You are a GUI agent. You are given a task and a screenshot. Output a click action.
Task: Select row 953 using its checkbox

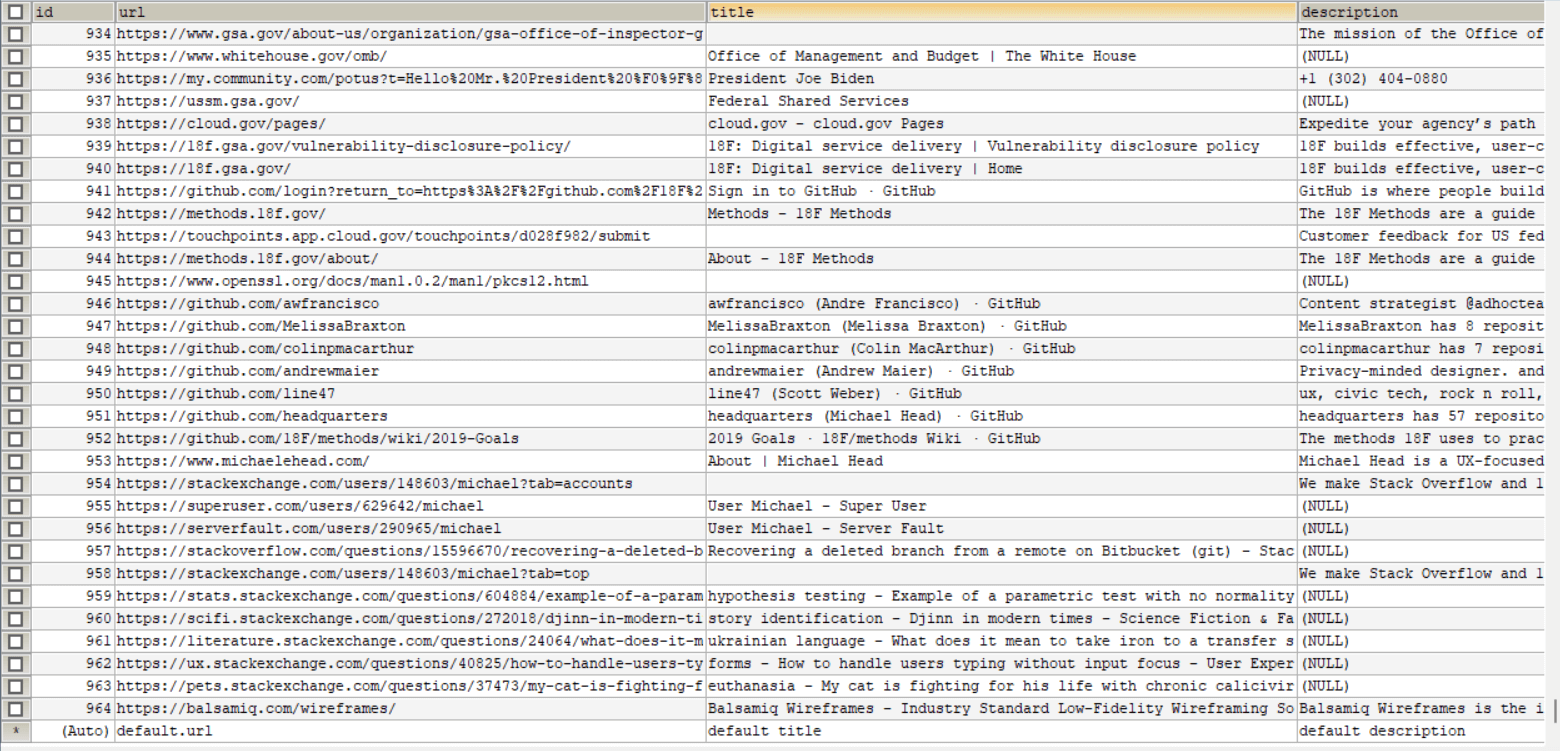point(15,461)
